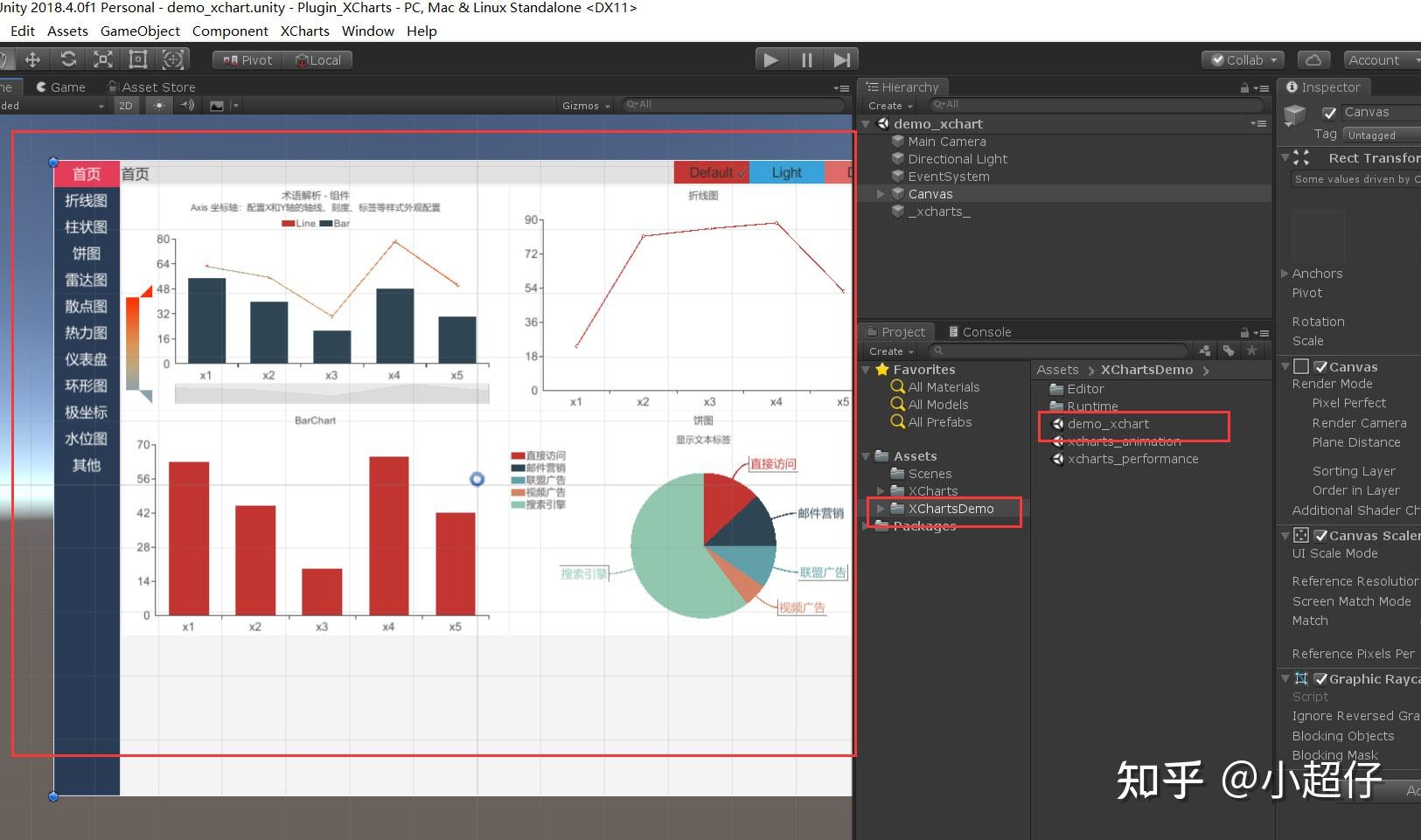The height and width of the screenshot is (840, 1421).
Task: Select the Scale tool in the toolbar
Action: pyautogui.click(x=103, y=59)
